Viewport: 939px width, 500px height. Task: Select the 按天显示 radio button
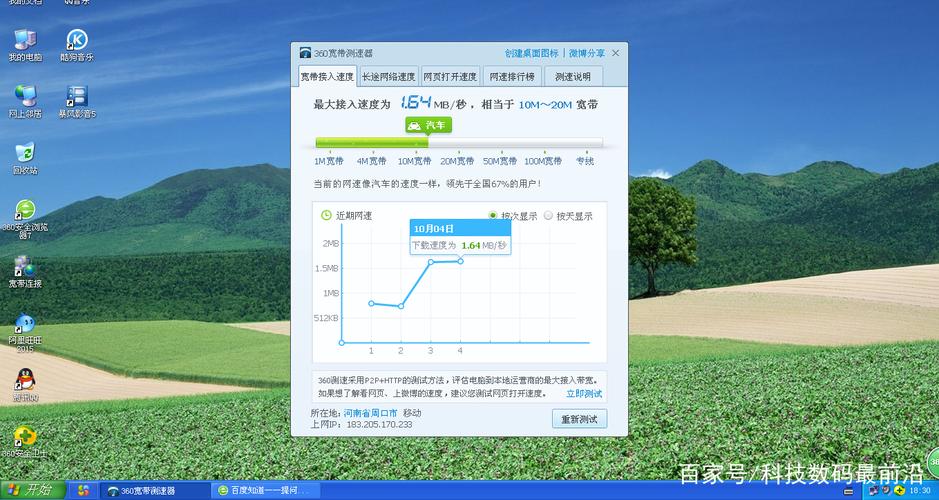click(x=548, y=216)
